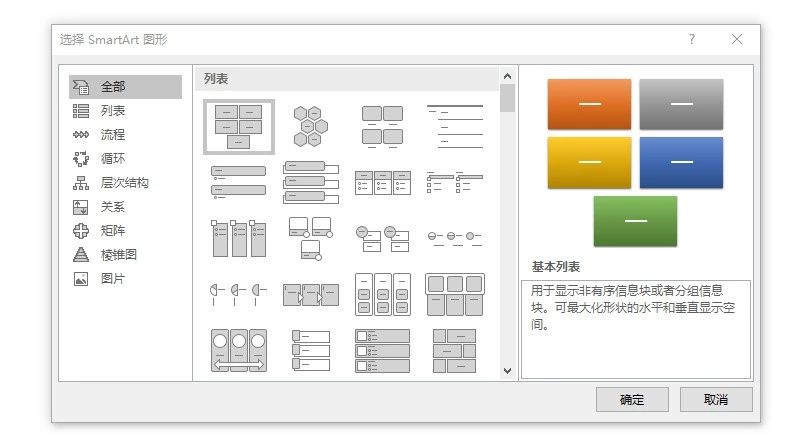795x448 pixels.
Task: Select the vertical box list with three stacked bars
Action: [x=310, y=182]
